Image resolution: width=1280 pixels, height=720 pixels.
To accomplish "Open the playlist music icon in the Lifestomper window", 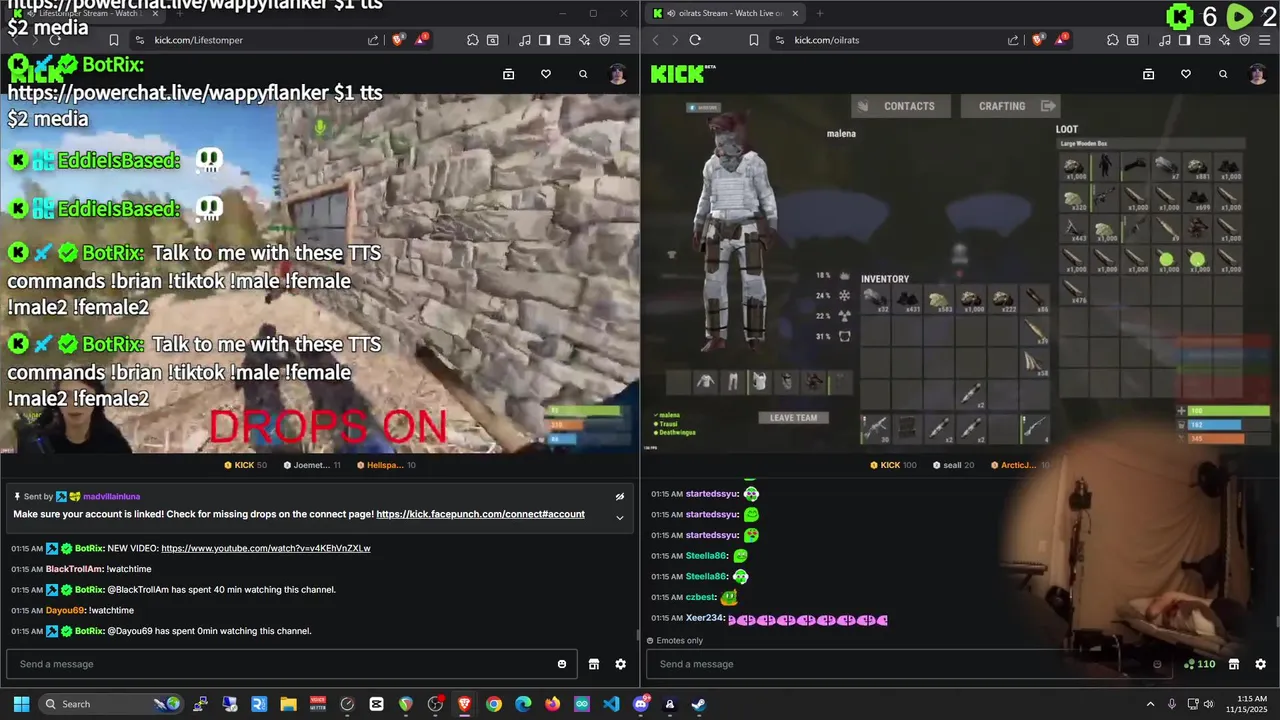I will pyautogui.click(x=525, y=40).
